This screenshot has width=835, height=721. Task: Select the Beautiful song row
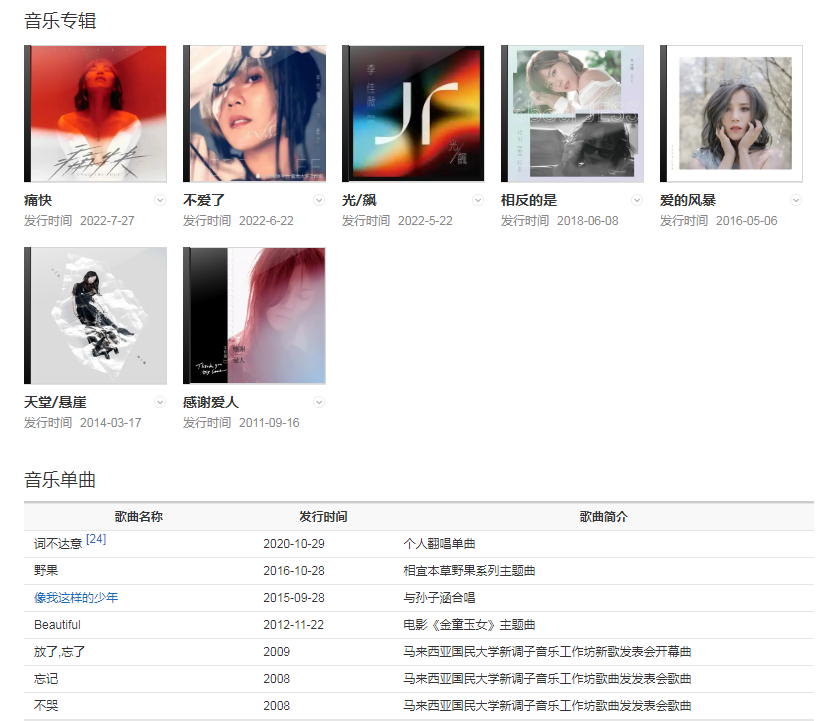tap(57, 625)
